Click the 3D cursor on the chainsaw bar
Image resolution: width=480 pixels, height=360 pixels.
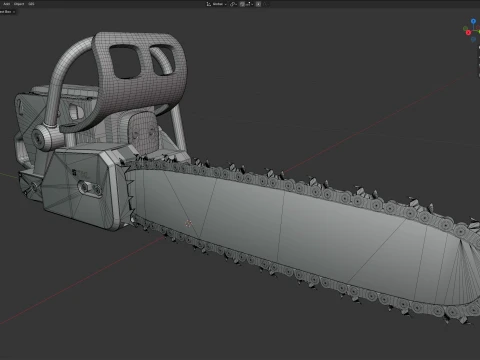(189, 223)
